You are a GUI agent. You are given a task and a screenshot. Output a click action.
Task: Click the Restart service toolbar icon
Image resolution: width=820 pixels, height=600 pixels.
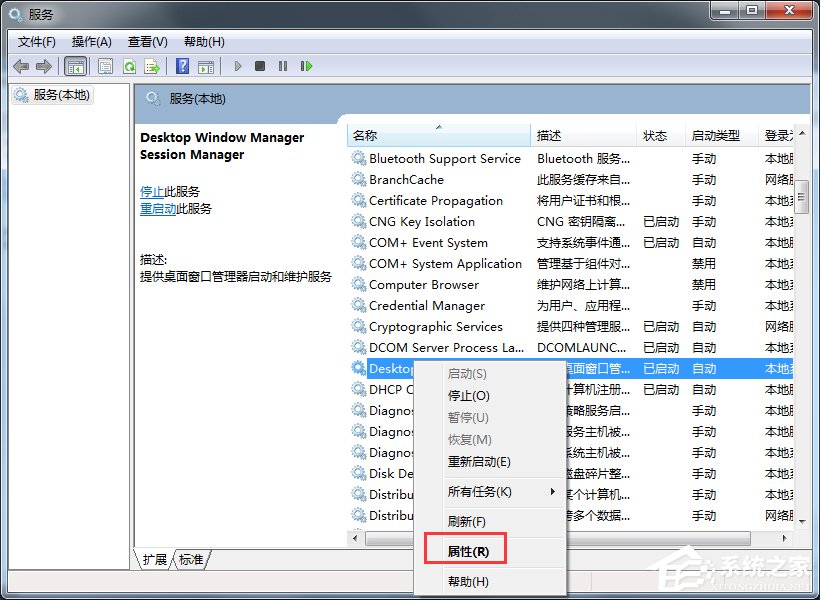coord(306,66)
